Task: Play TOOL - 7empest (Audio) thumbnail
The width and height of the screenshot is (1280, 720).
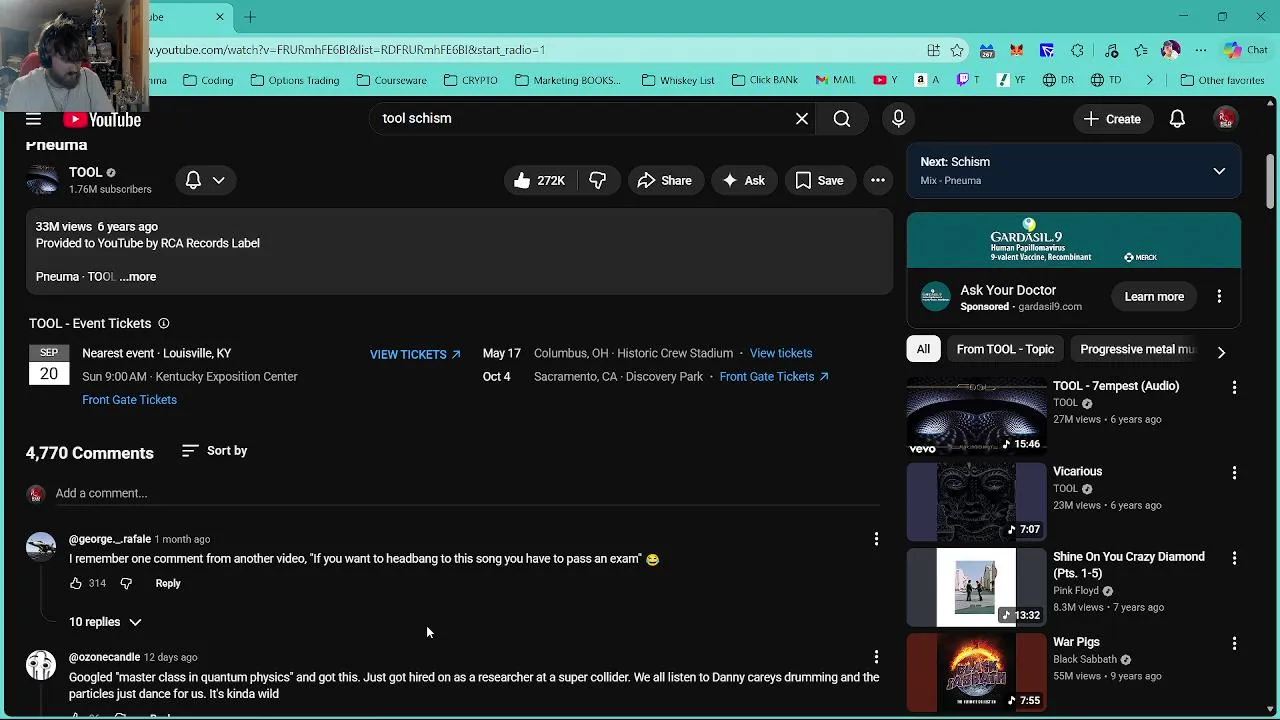Action: pos(976,416)
